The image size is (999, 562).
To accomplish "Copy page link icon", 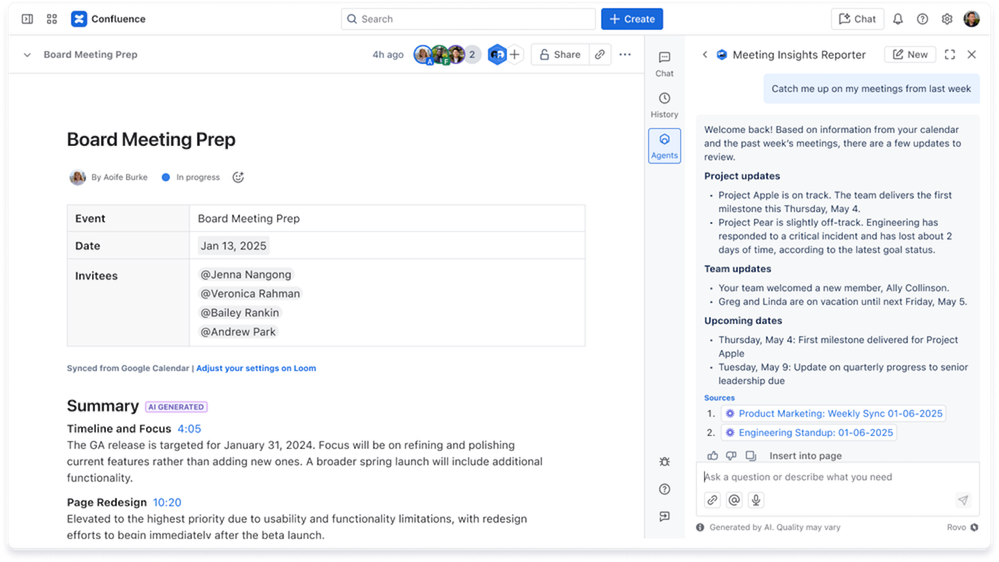I will pos(600,55).
